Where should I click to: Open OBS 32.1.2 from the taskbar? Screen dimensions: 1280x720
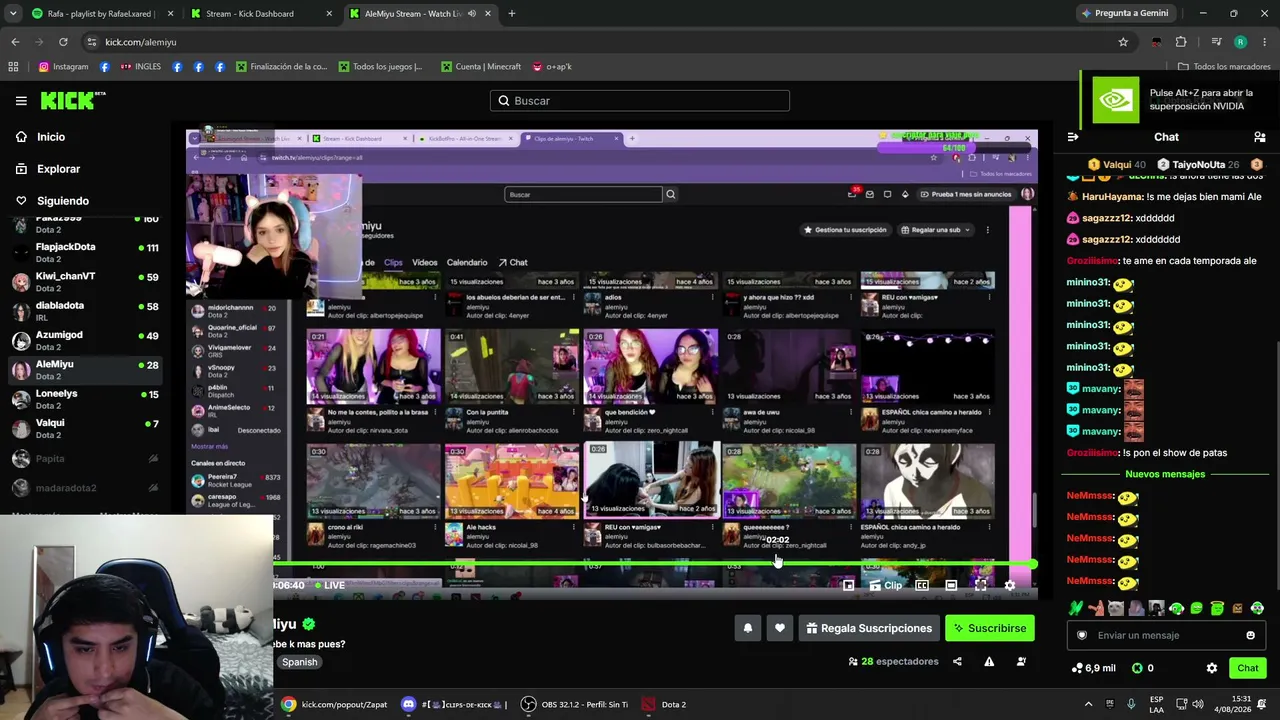[574, 704]
